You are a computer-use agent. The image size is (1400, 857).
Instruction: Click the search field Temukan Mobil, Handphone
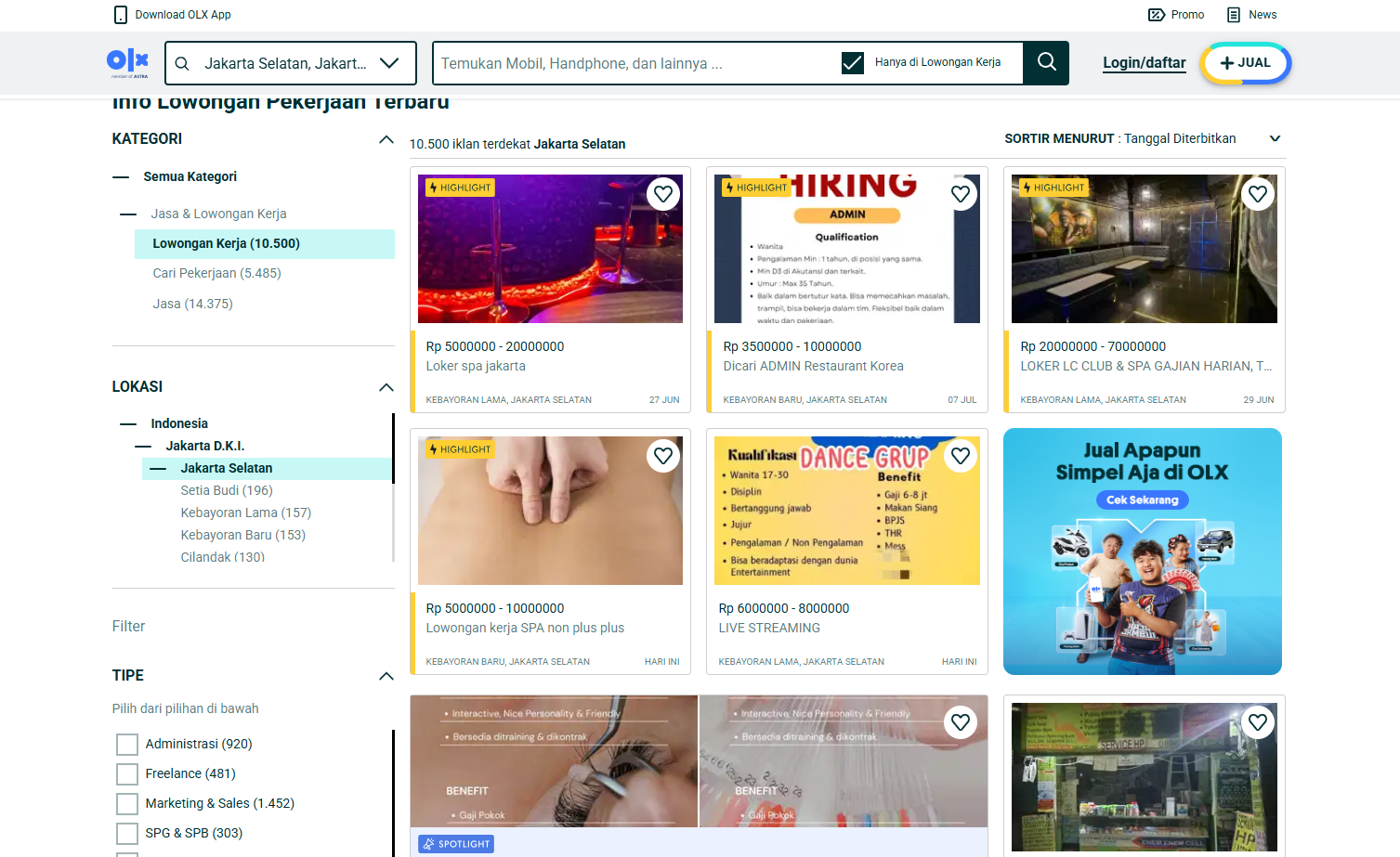(x=636, y=63)
